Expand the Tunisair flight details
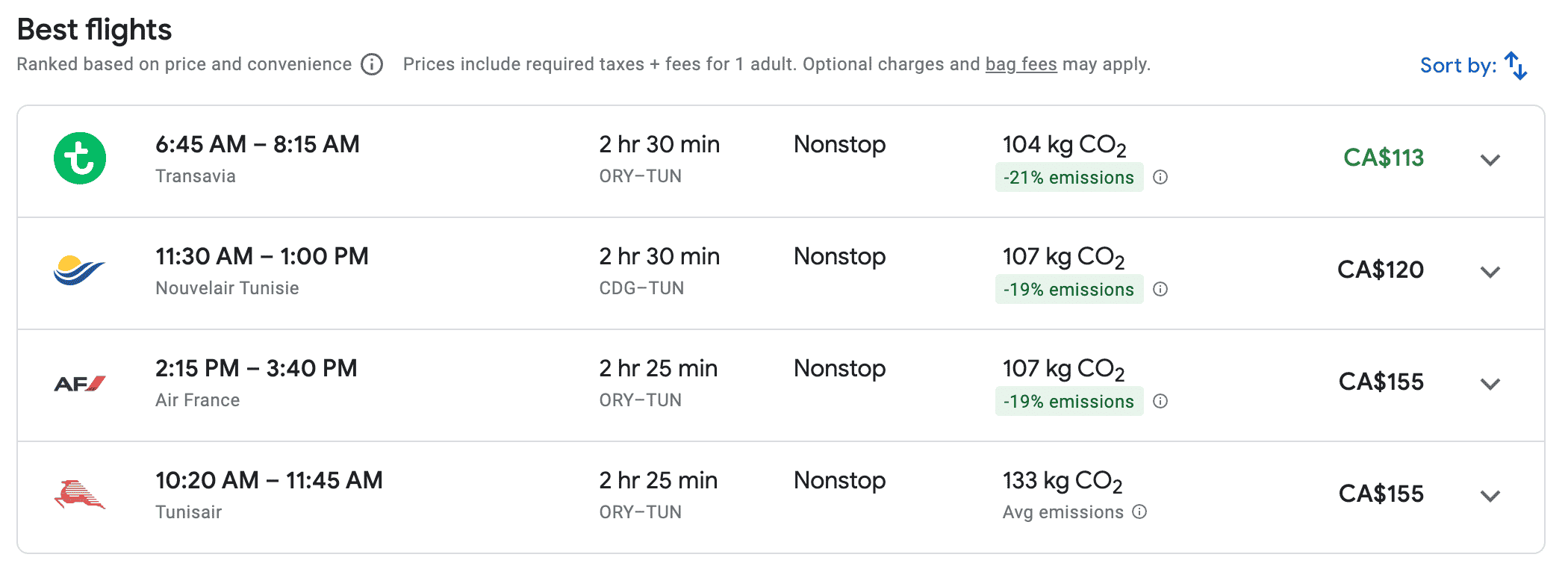This screenshot has width=1568, height=572. click(1490, 496)
